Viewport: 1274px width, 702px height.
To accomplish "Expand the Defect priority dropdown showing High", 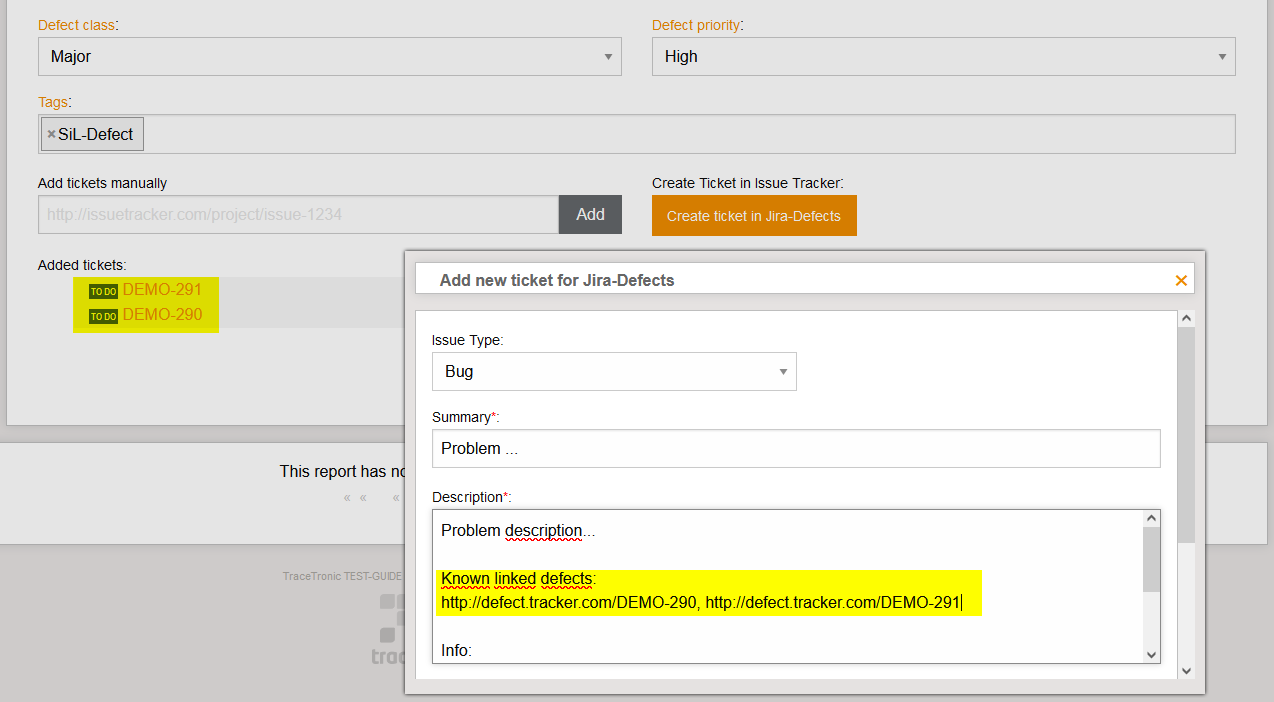I will pyautogui.click(x=943, y=57).
